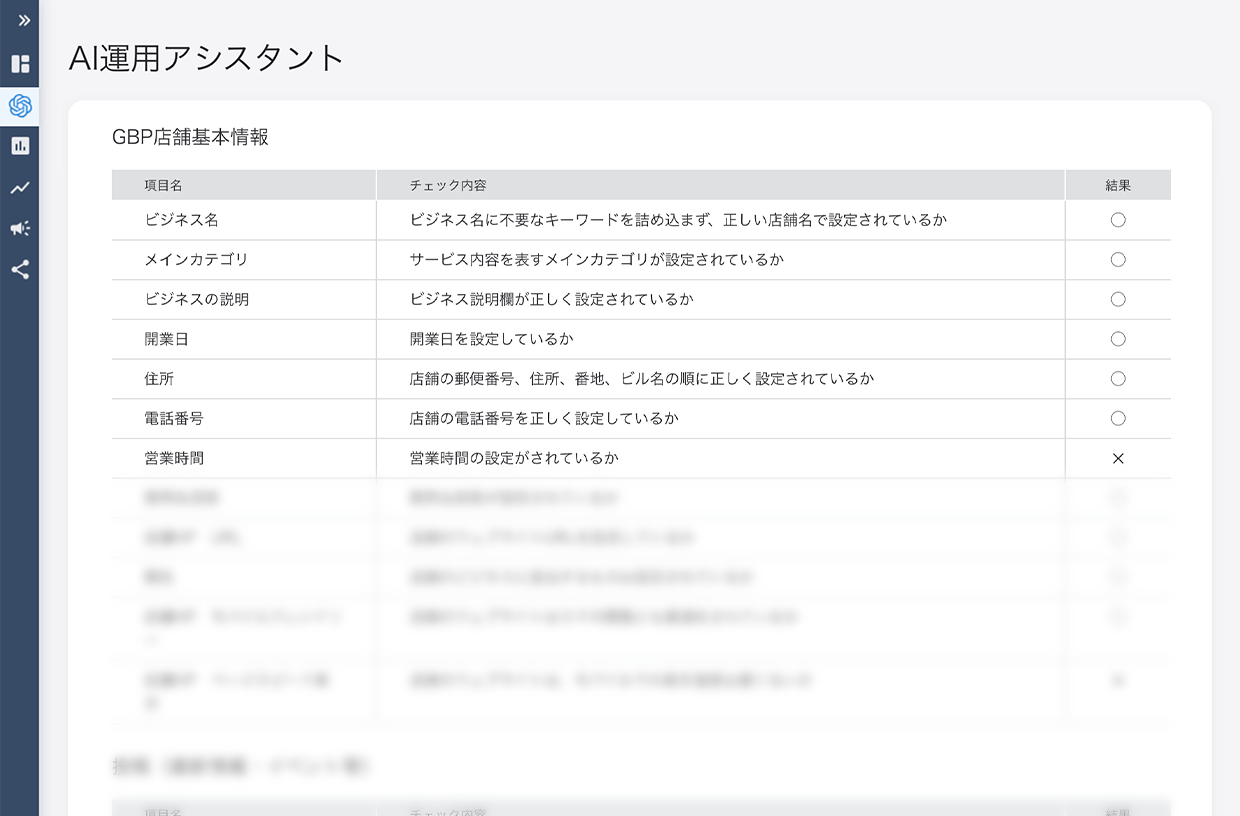Select the 営業時間 row label
The image size is (1240, 816).
[x=174, y=459]
